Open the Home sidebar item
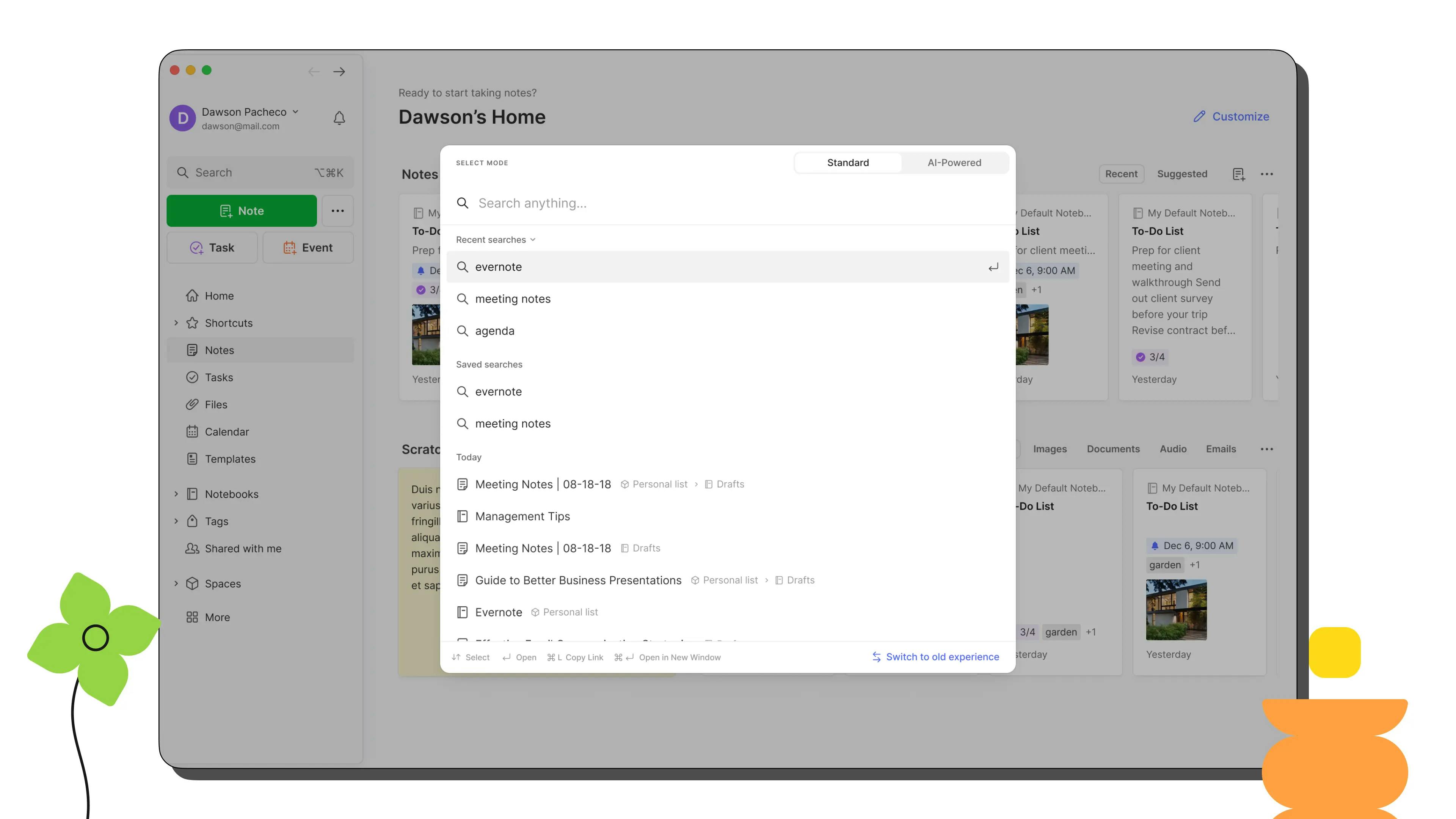This screenshot has width=1456, height=819. point(260,296)
